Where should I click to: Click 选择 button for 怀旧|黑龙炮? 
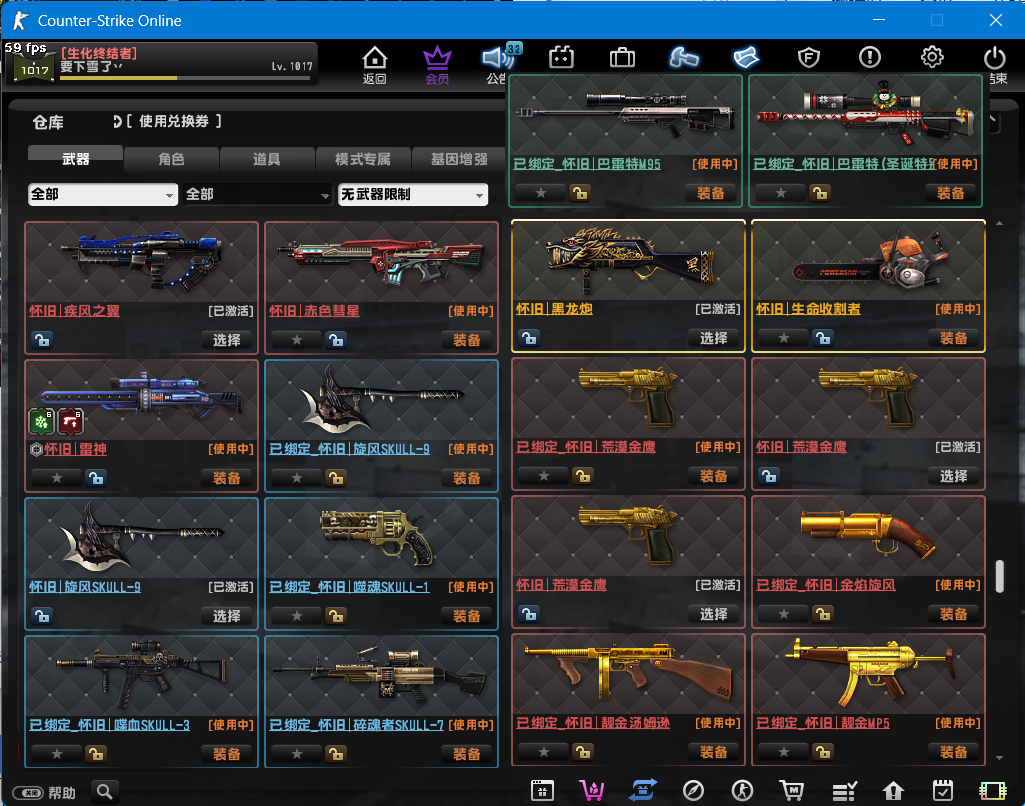(714, 338)
